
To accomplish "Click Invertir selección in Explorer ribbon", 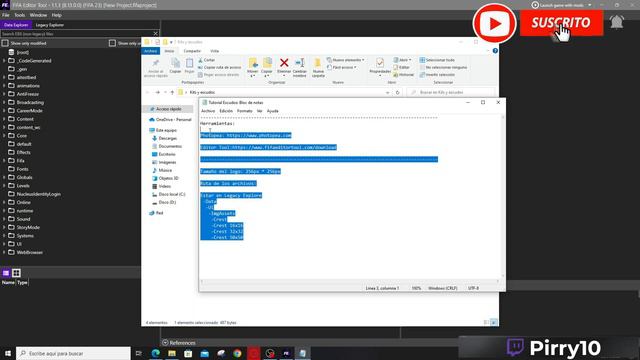I will (437, 75).
